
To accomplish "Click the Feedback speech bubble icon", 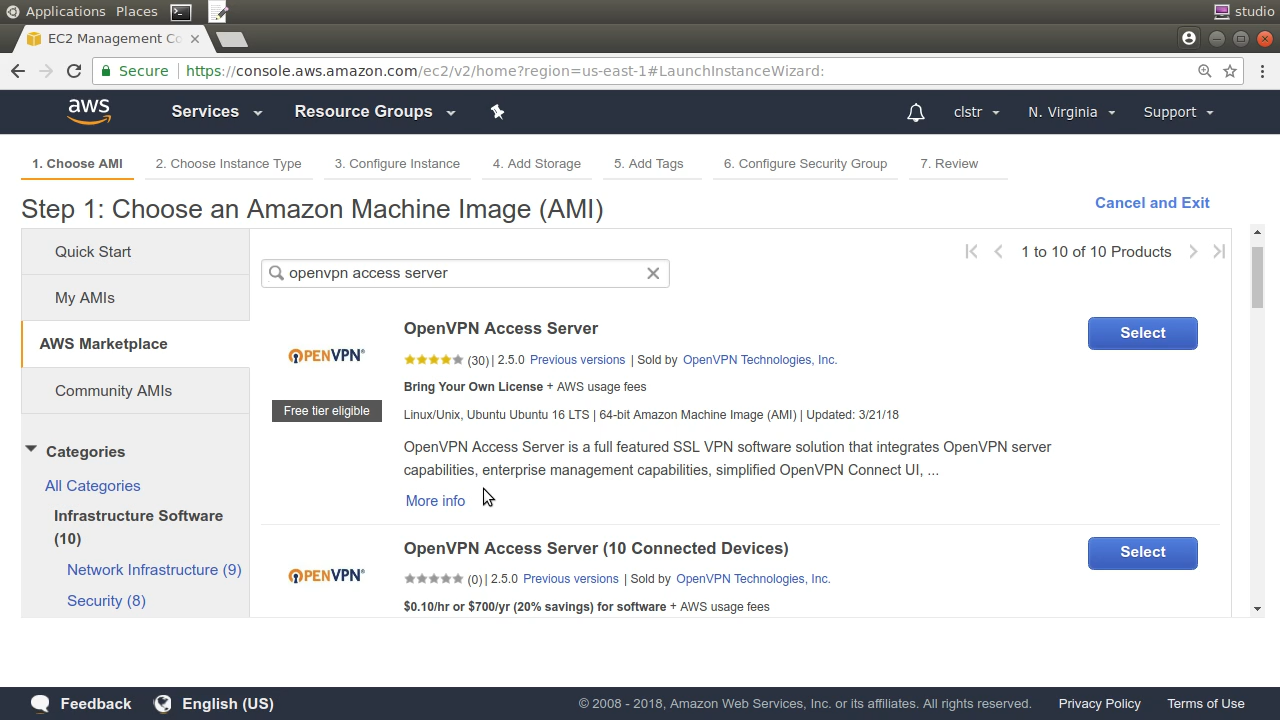I will 39,704.
